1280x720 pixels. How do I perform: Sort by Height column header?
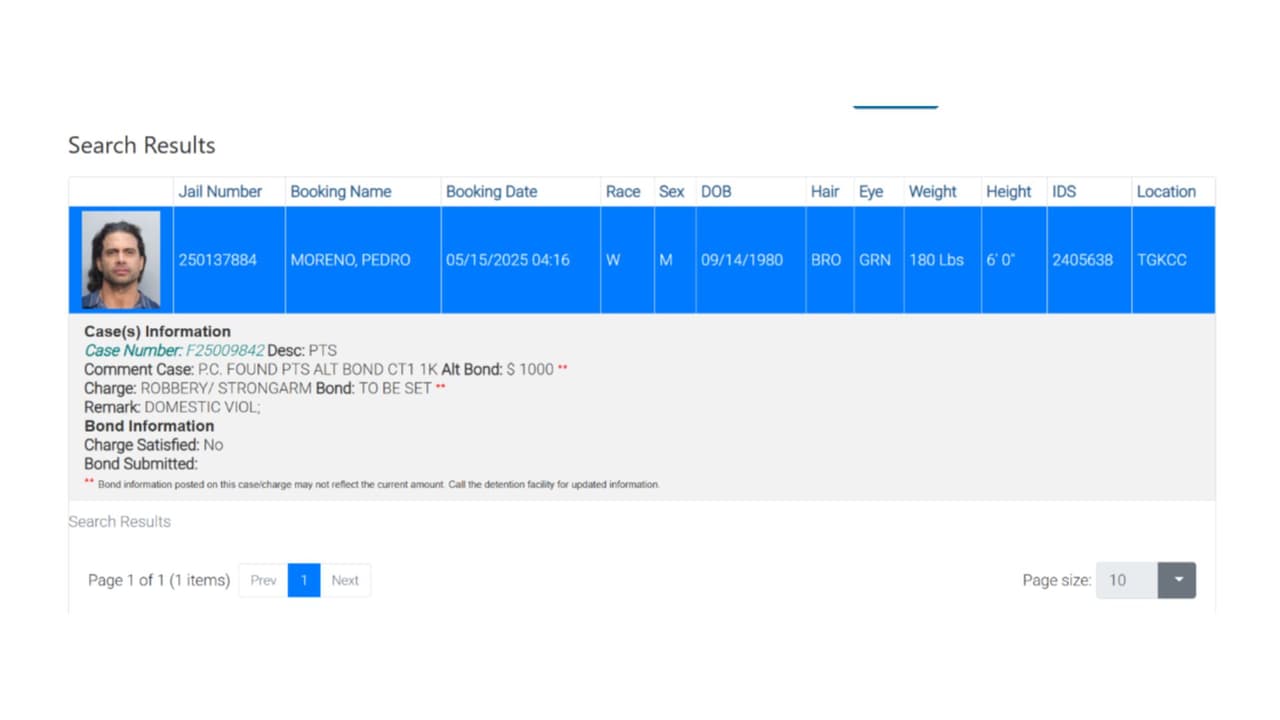click(1008, 192)
